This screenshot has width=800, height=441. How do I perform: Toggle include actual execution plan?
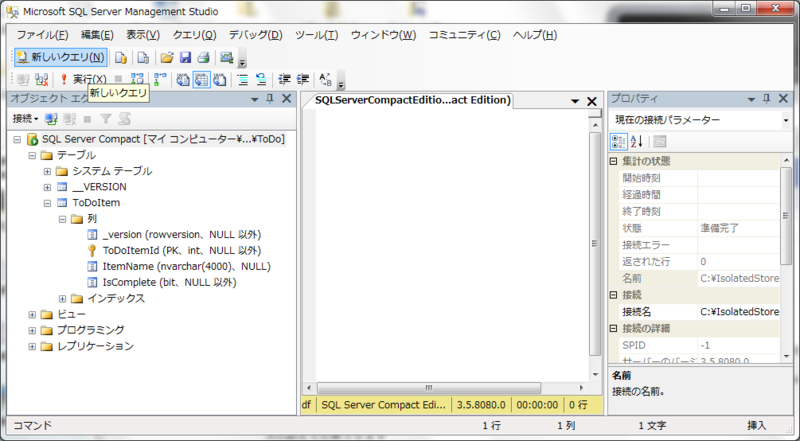tap(160, 79)
